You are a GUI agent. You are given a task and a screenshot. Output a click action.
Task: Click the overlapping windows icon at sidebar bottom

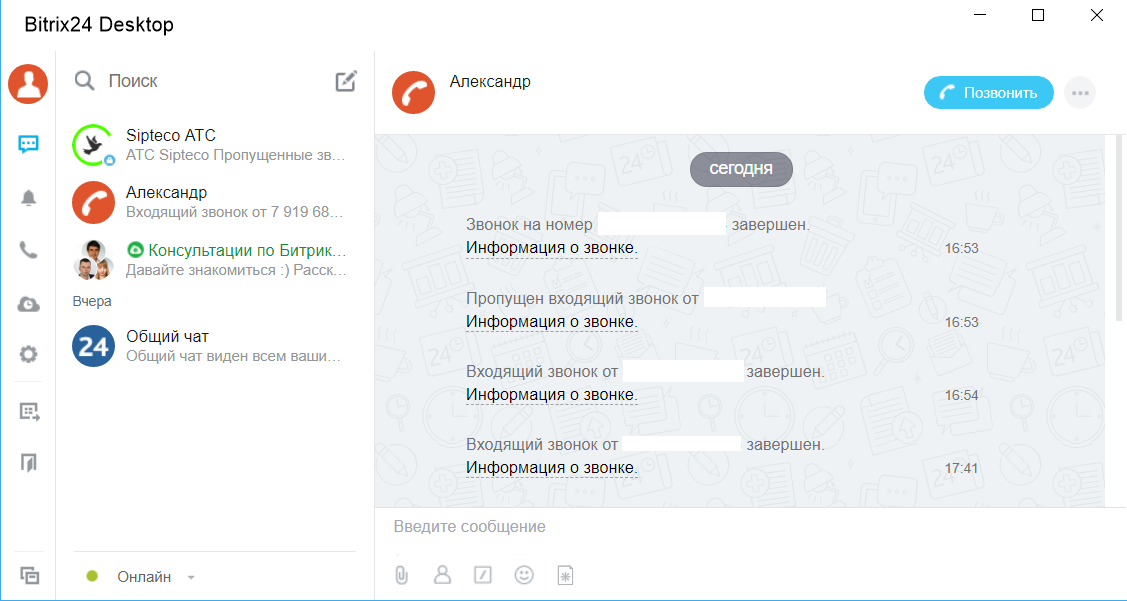(29, 575)
